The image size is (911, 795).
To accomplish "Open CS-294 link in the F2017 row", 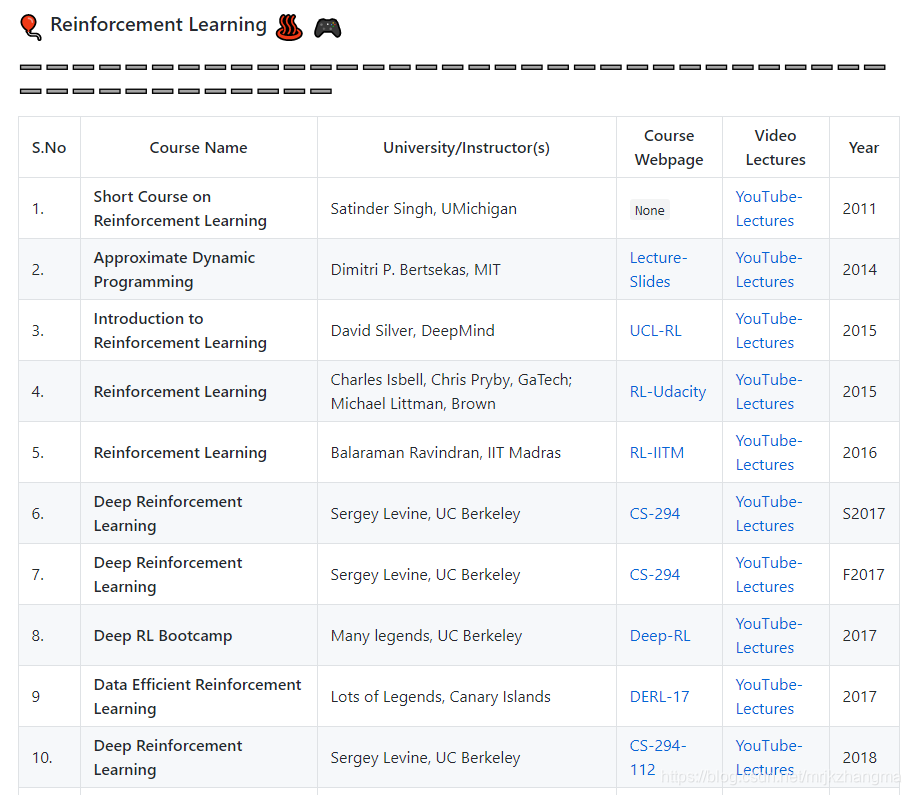I will tap(655, 575).
